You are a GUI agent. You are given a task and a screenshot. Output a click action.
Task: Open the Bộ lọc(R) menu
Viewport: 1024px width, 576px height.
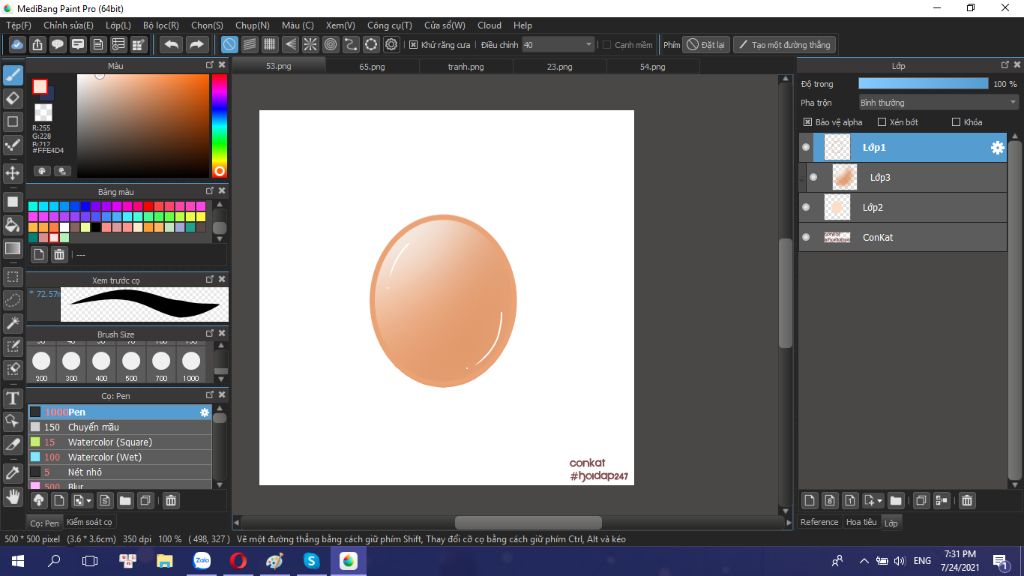pos(161,25)
